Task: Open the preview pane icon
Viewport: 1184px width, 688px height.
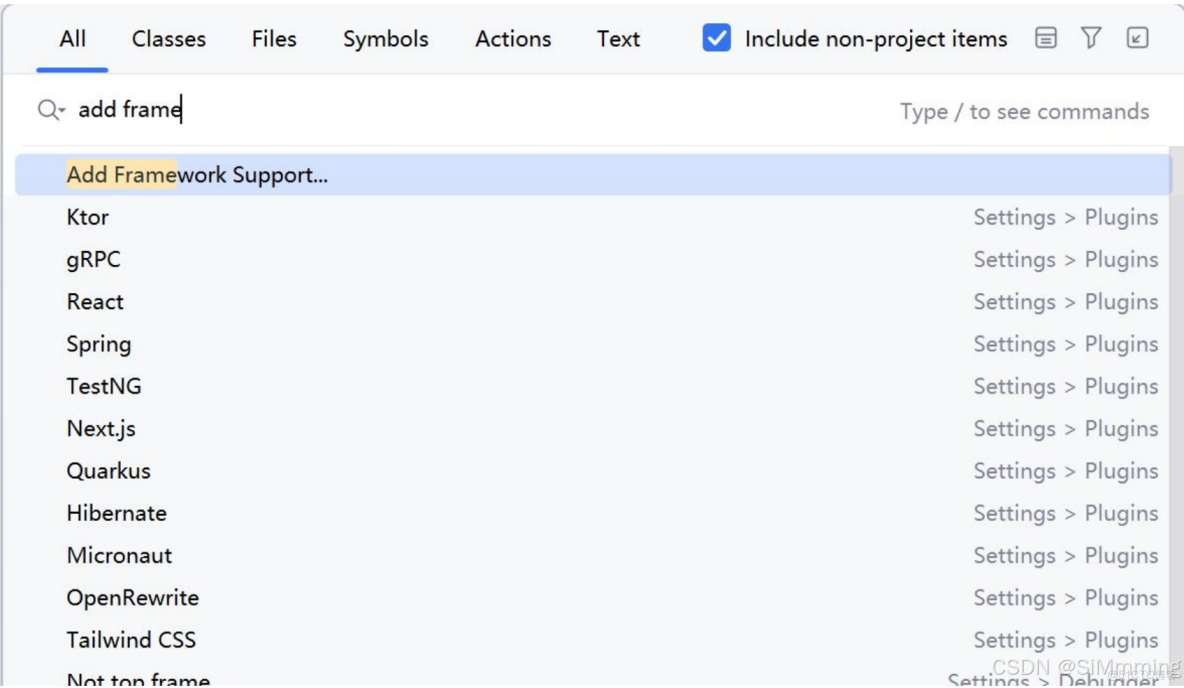Action: (1046, 39)
